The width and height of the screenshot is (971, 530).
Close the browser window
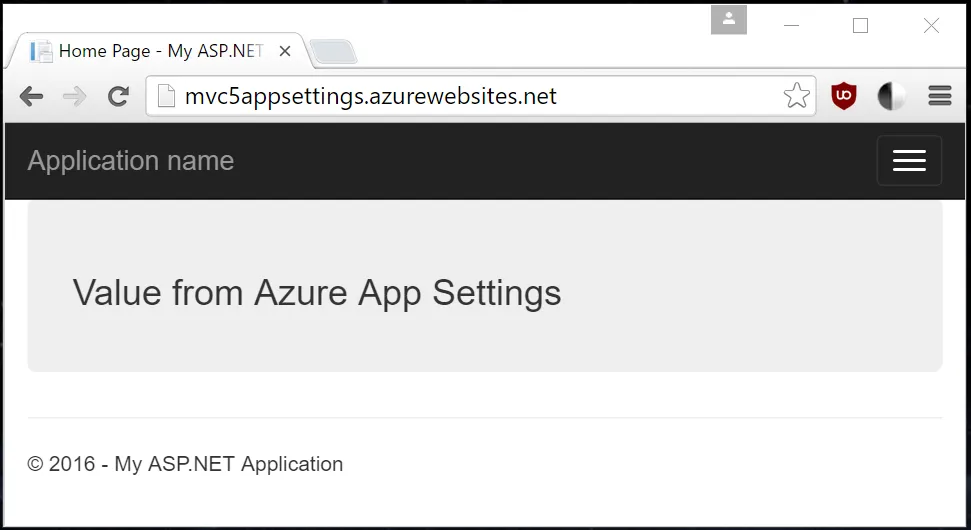tap(931, 26)
